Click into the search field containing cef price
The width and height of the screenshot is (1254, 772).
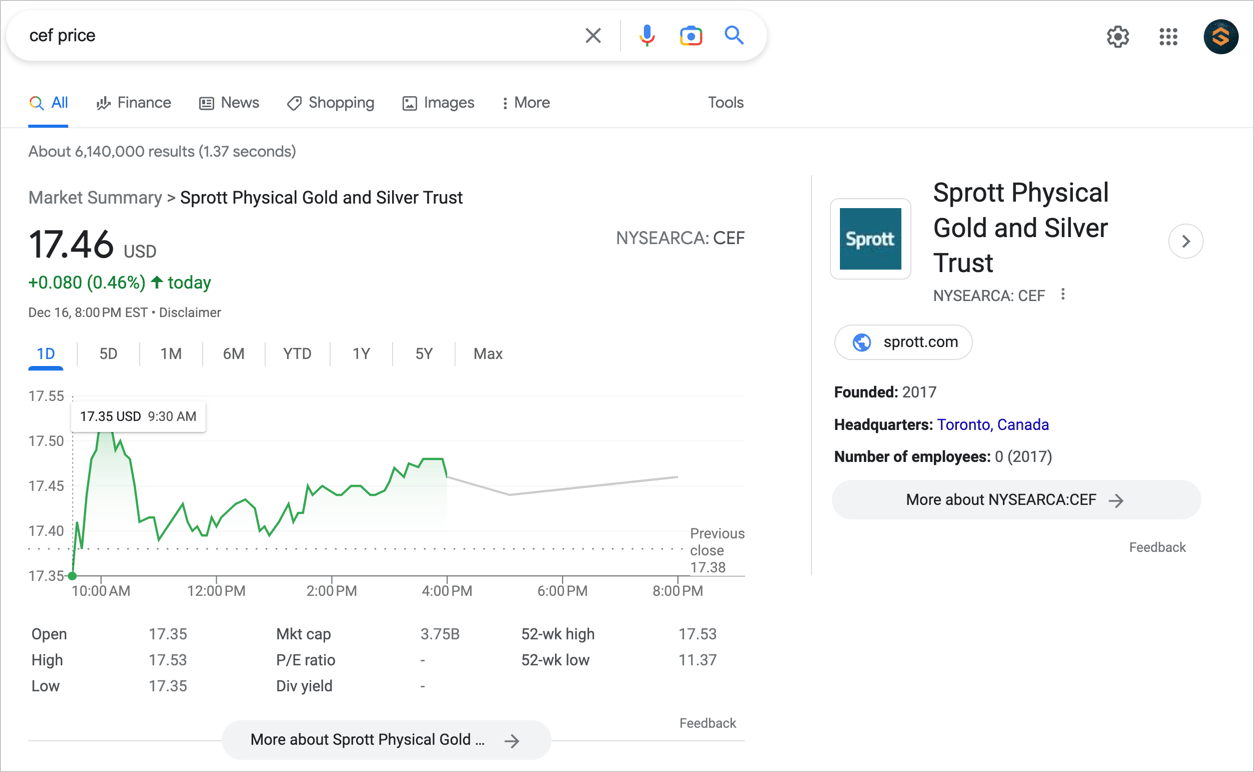(300, 36)
